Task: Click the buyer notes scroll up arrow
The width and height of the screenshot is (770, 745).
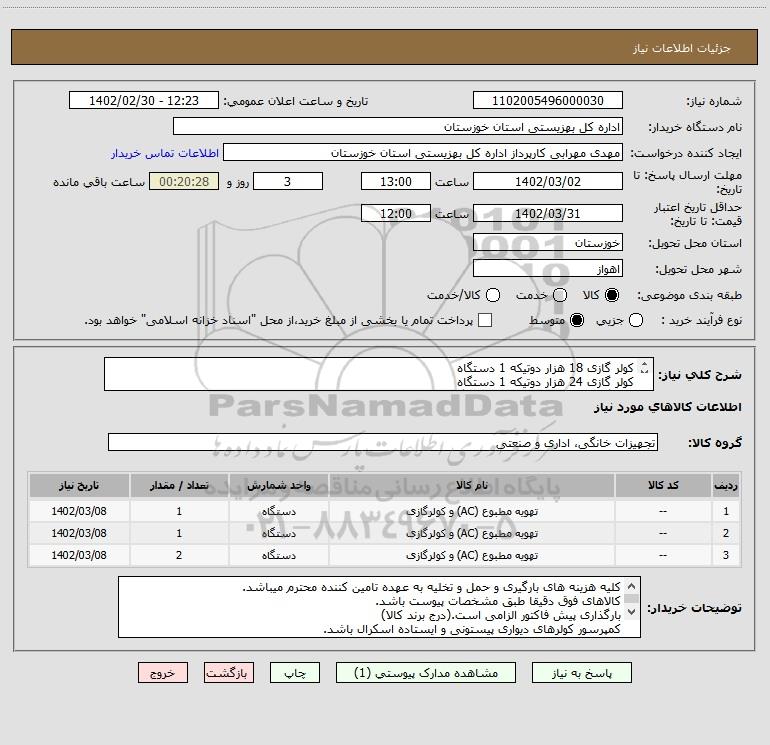Action: click(632, 586)
